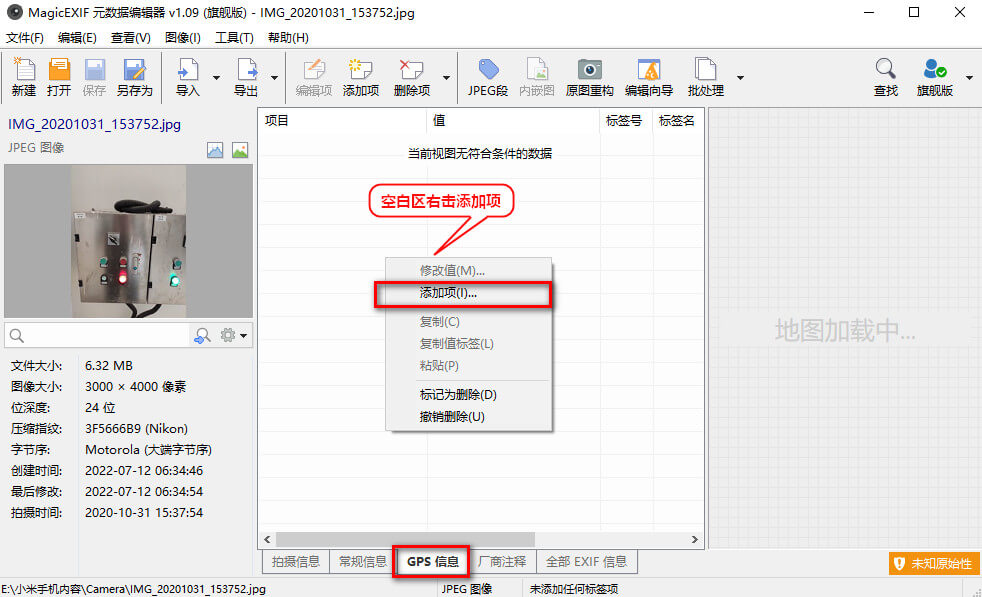Expand the 导出 (Export) dropdown arrow
Screen dimensions: 982x597
tap(274, 77)
